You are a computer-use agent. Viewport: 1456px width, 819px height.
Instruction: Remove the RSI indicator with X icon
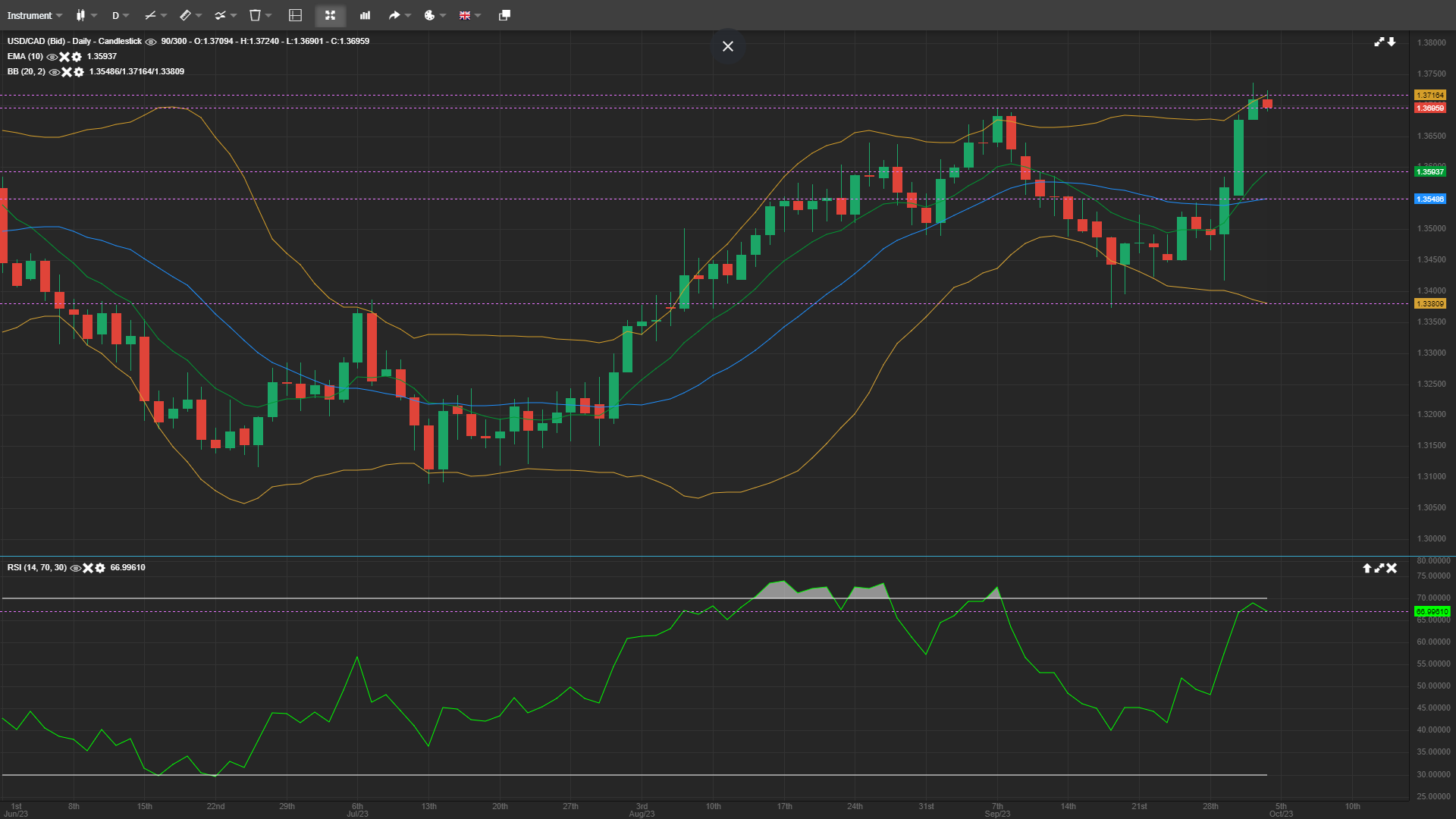point(88,568)
